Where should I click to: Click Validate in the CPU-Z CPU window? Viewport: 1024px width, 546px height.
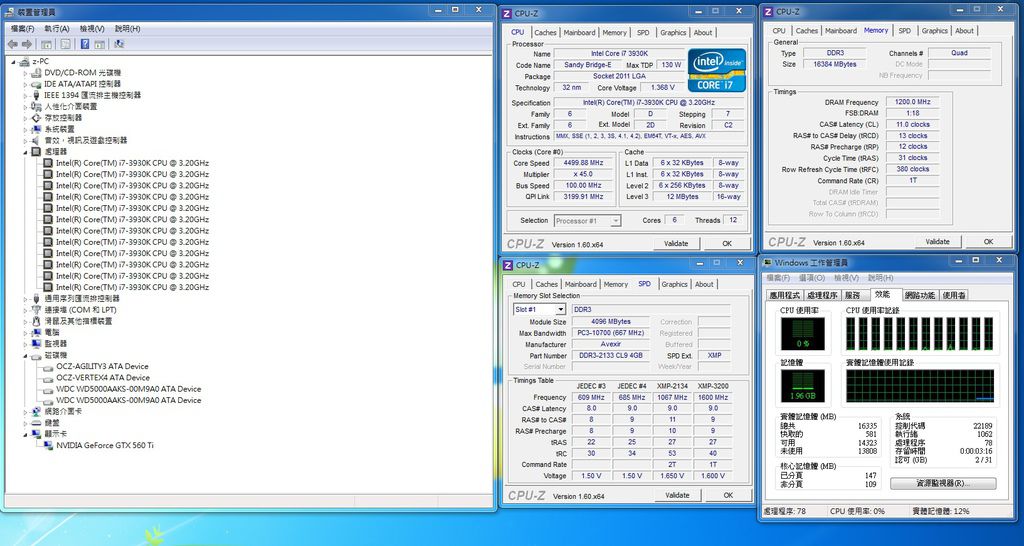tap(676, 244)
